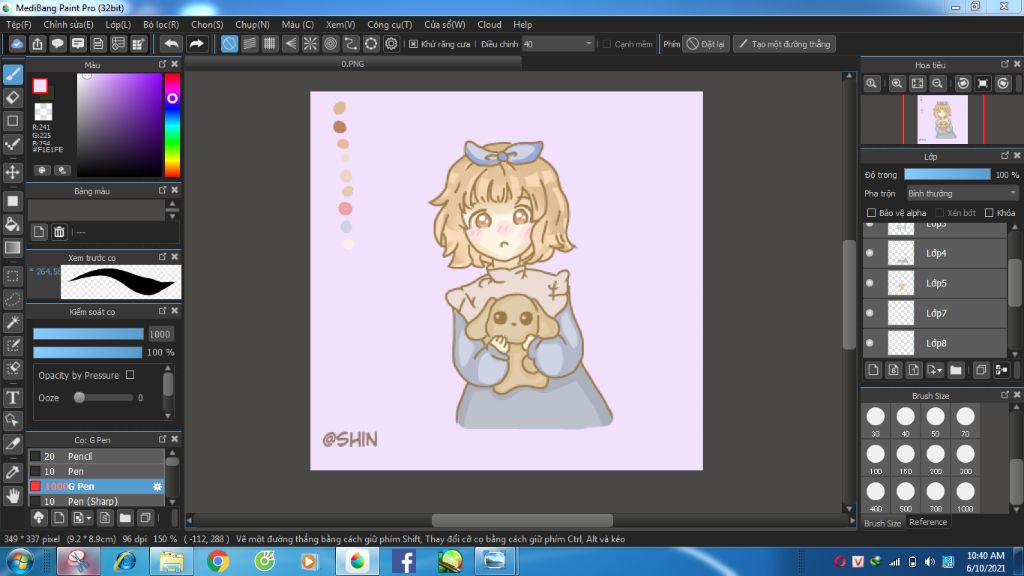Enable curve snap
The width and height of the screenshot is (1024, 576).
point(351,44)
